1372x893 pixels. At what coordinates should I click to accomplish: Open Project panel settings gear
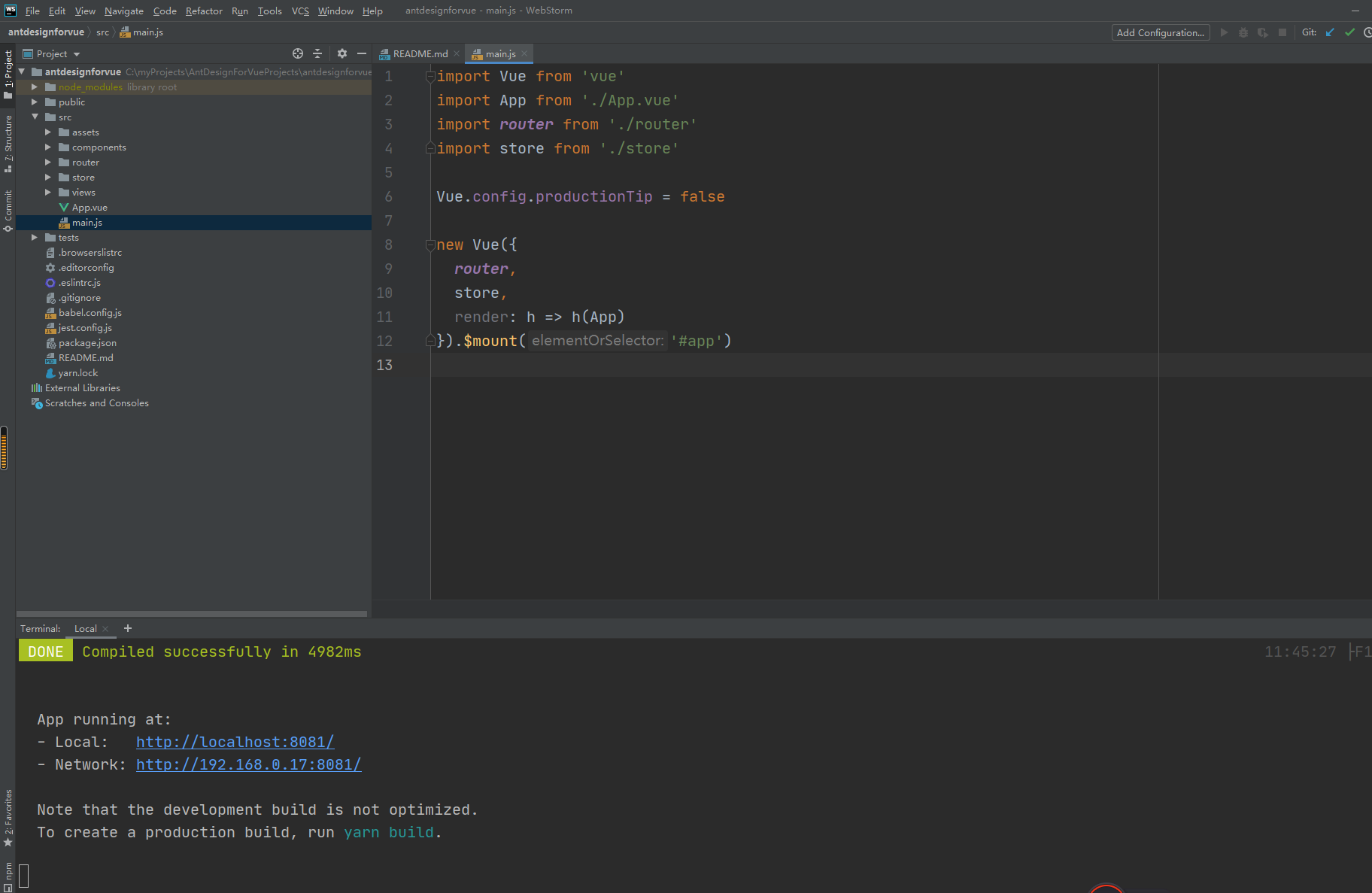point(342,53)
